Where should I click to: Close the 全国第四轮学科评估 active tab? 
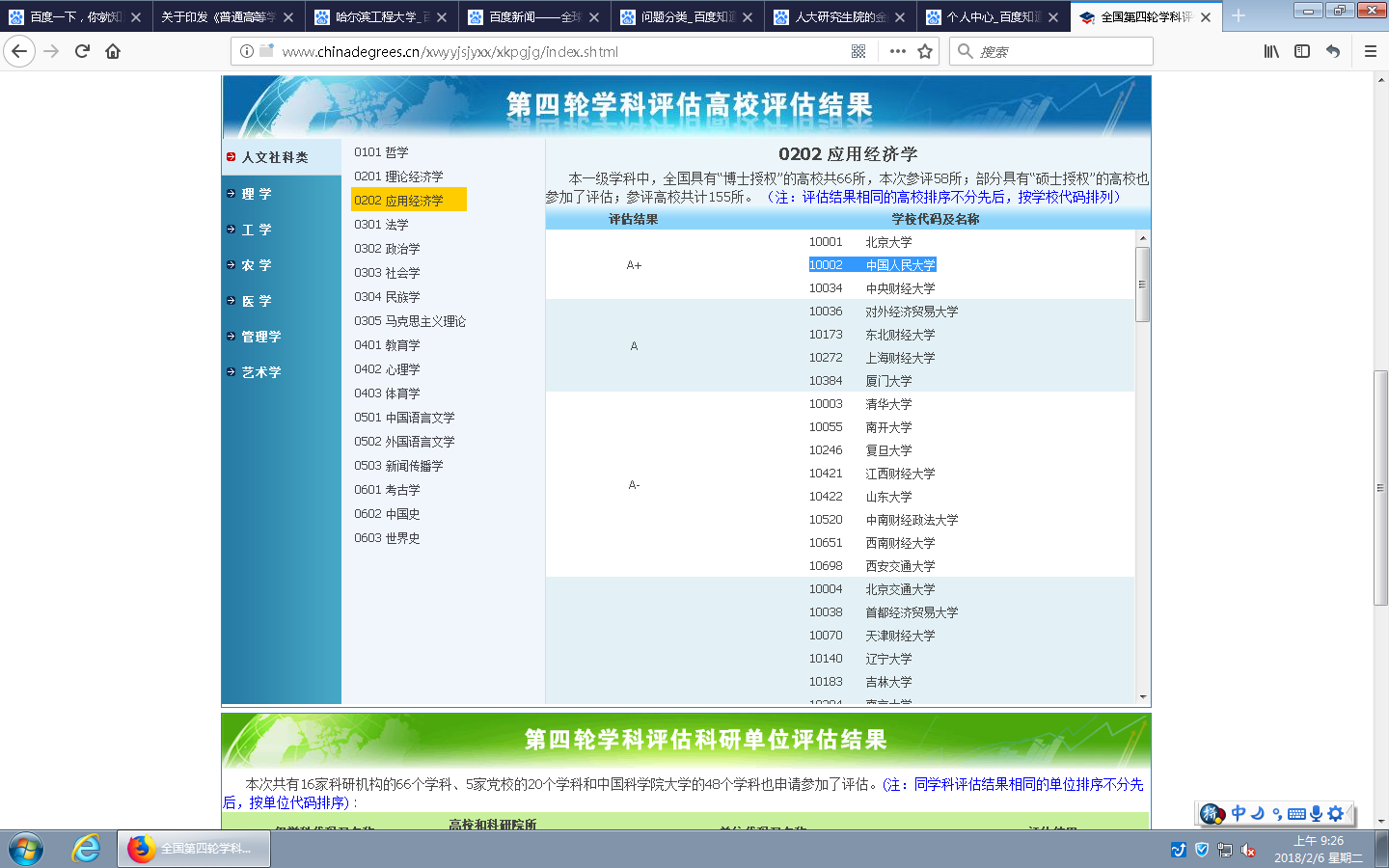tap(1206, 17)
